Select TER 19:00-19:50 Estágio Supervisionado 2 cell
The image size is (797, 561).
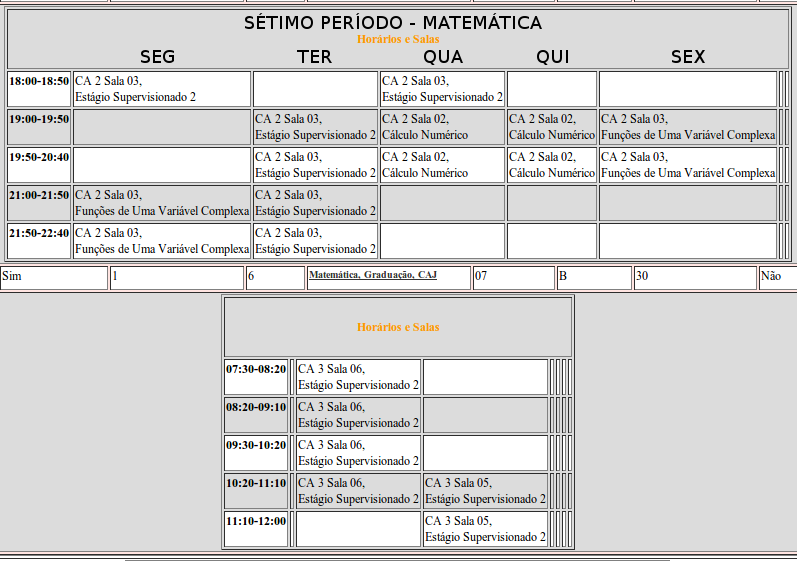[x=316, y=127]
